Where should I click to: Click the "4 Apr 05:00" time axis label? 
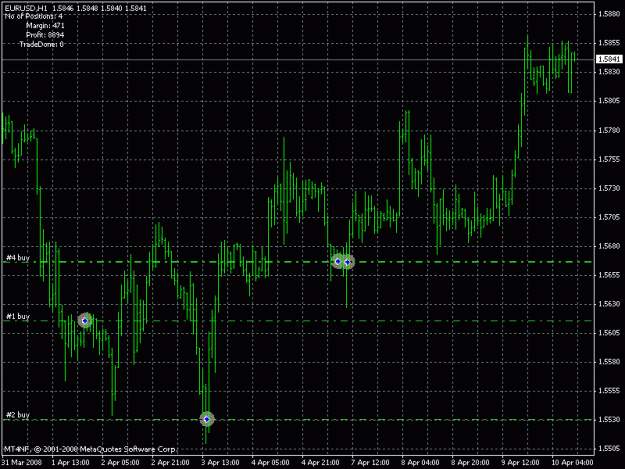pyautogui.click(x=270, y=463)
